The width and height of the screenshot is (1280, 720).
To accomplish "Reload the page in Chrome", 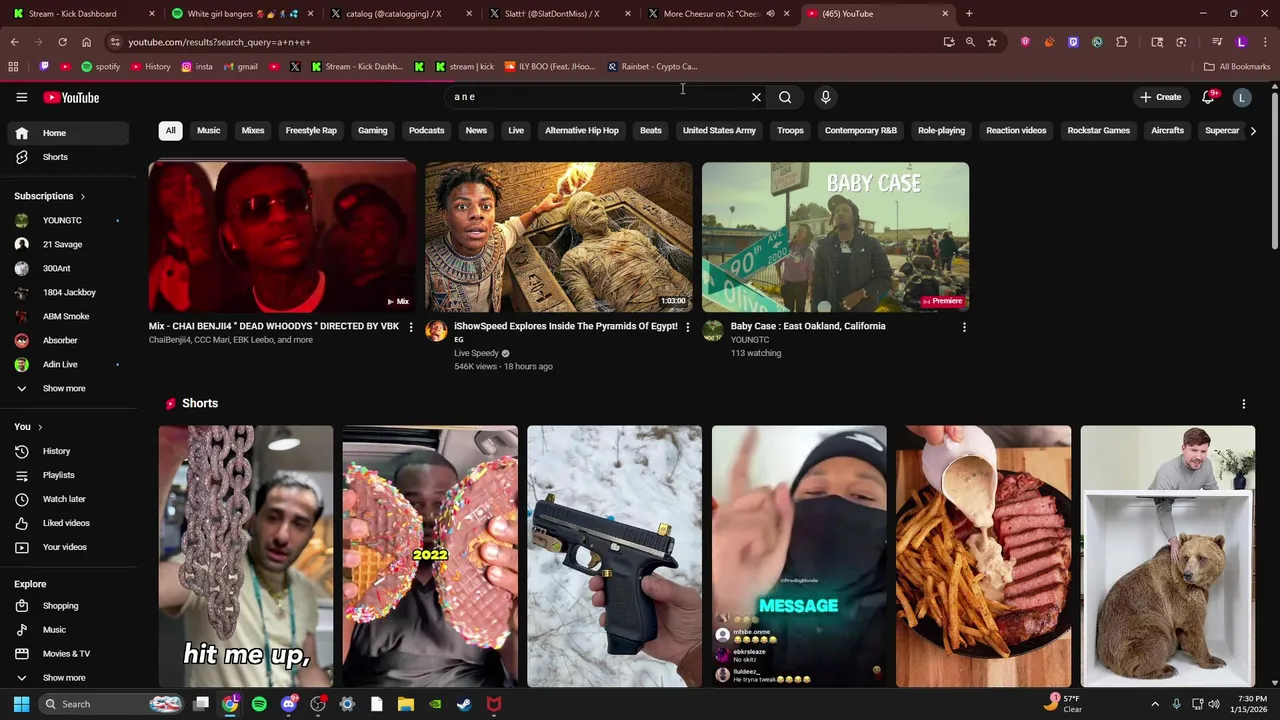I will pos(62,42).
